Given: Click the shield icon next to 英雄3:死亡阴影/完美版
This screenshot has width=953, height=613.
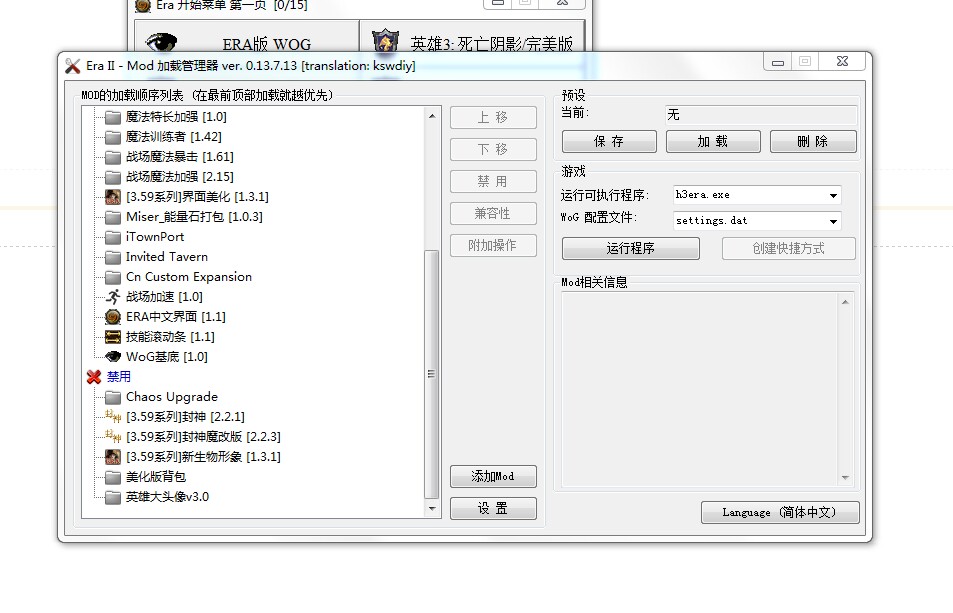Looking at the screenshot, I should (x=385, y=41).
